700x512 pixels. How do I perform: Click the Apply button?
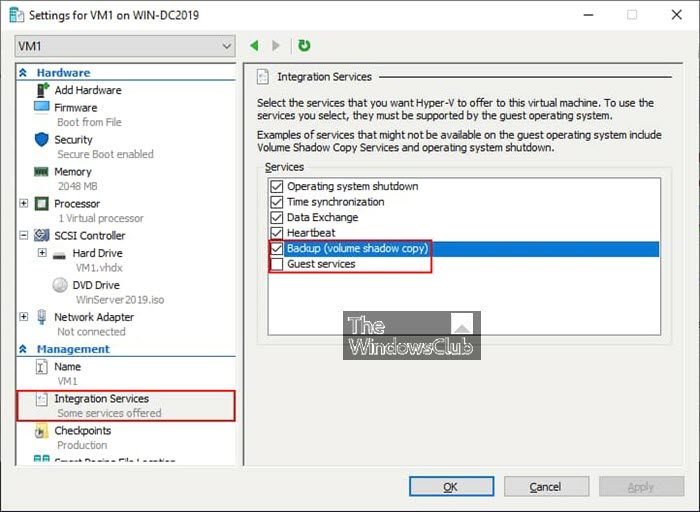[x=642, y=487]
